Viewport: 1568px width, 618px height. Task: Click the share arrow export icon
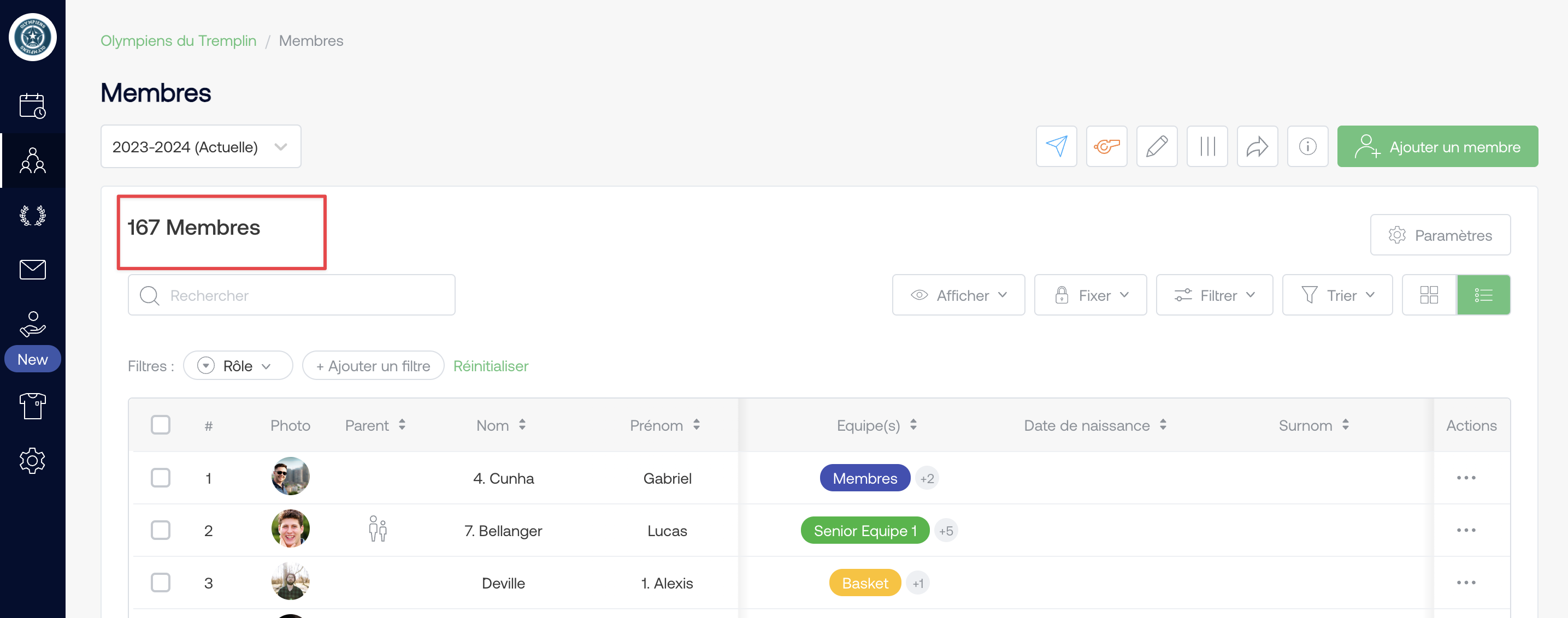pos(1257,147)
